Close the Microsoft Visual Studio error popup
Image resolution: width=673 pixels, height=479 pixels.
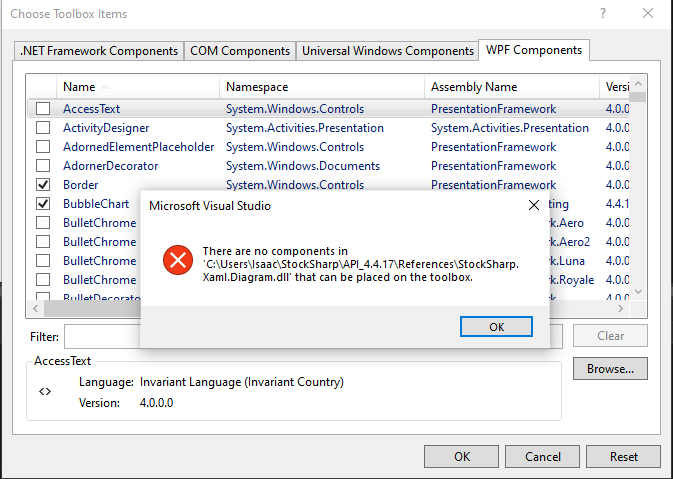(534, 205)
